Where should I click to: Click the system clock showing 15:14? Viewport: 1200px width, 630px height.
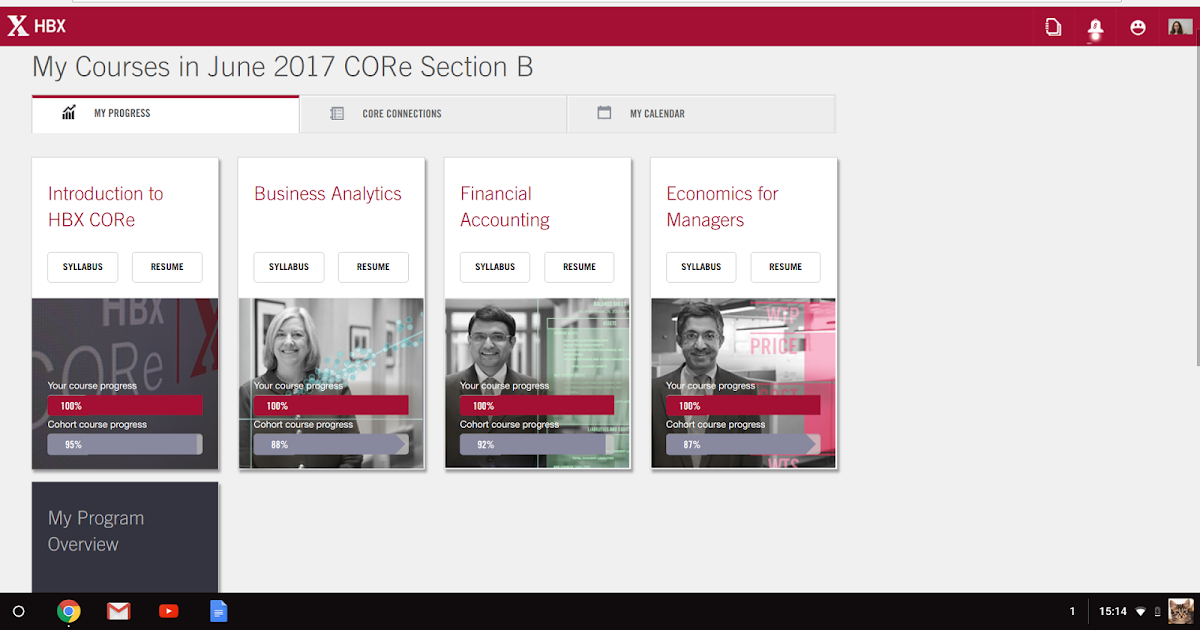coord(1113,611)
